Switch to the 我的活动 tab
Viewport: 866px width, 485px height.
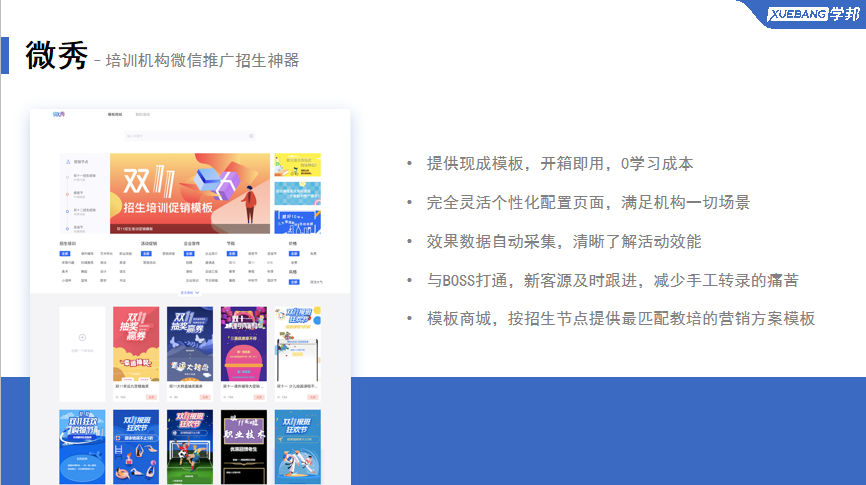click(142, 115)
